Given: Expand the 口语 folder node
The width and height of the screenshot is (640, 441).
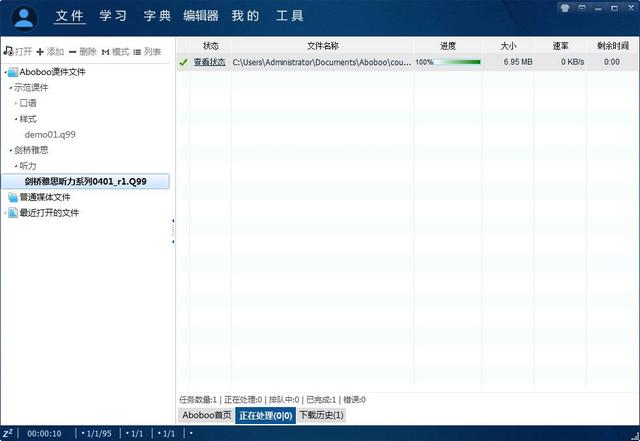Looking at the screenshot, I should click(x=16, y=103).
